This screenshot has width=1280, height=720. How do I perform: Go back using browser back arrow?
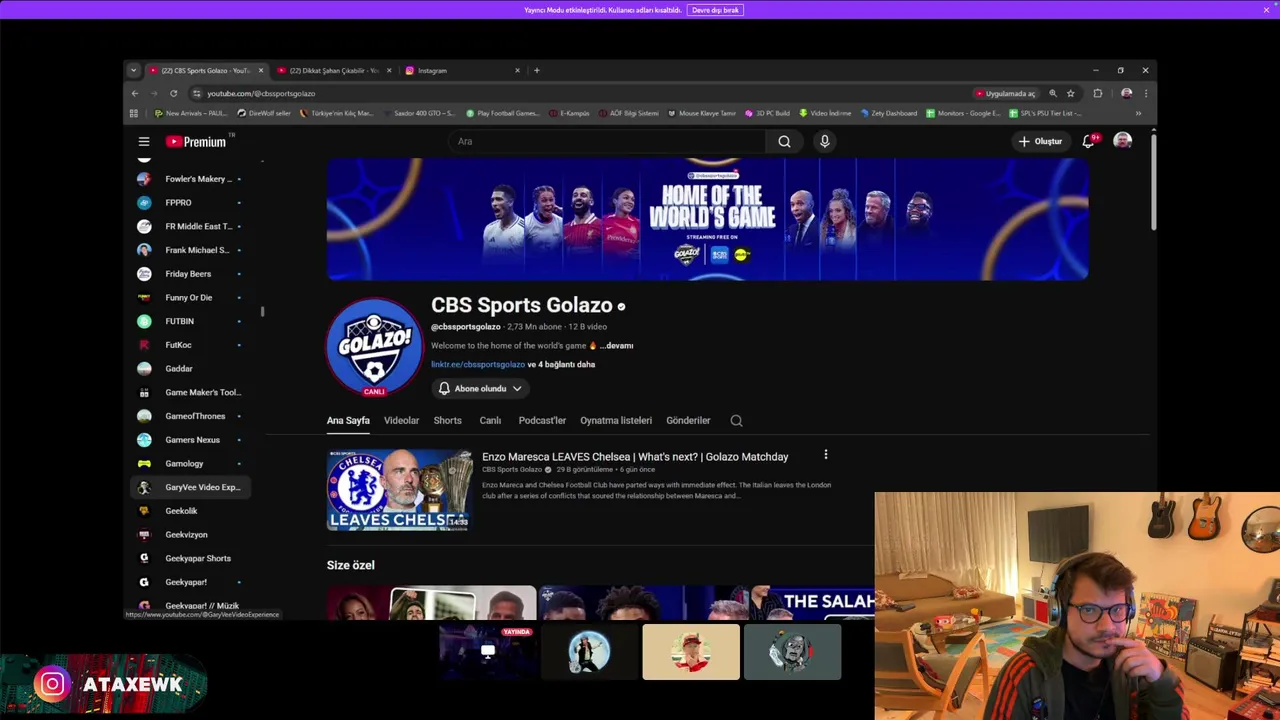[x=135, y=93]
